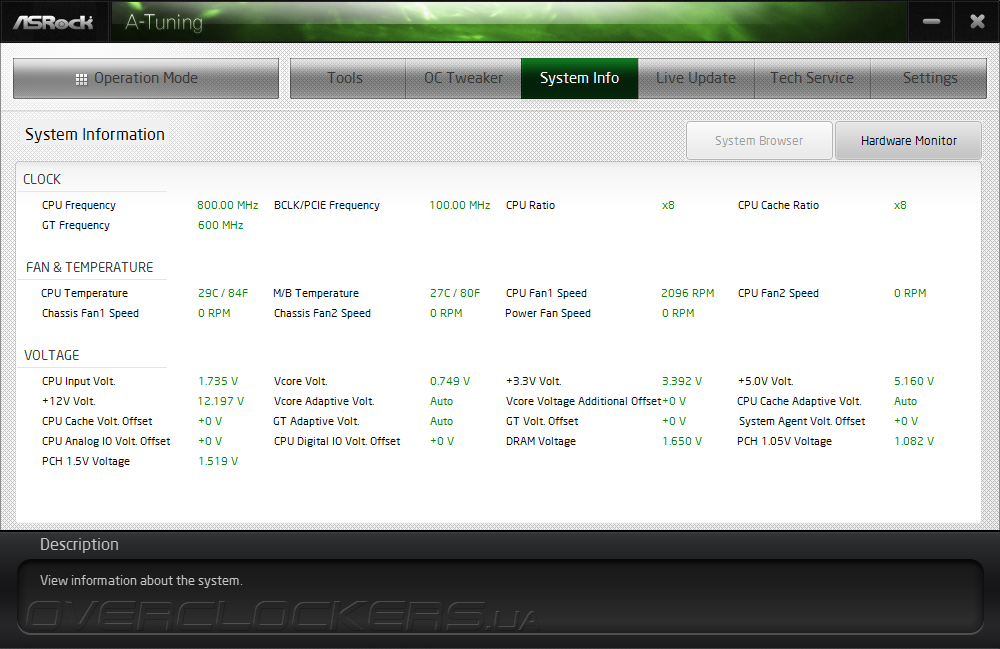Click the Vcore Adaptive Volt. label
Screen dimensions: 1000x649
[x=324, y=401]
